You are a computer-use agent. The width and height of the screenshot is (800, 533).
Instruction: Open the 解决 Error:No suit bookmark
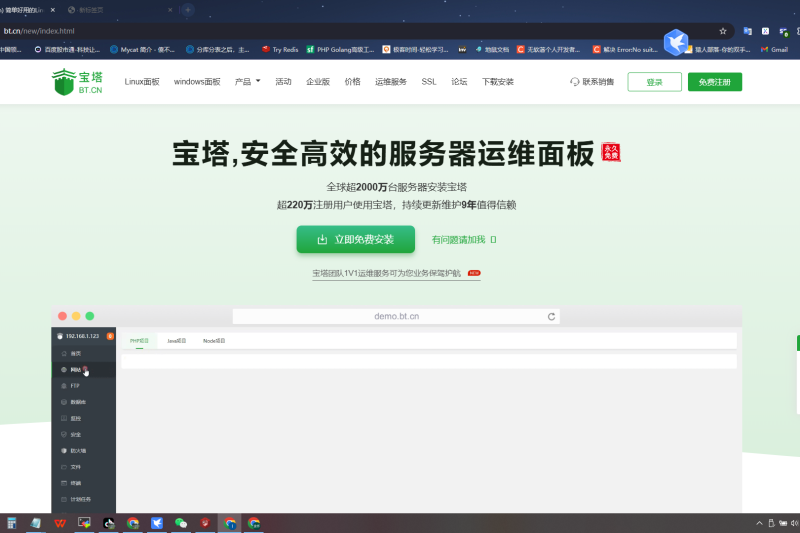624,49
